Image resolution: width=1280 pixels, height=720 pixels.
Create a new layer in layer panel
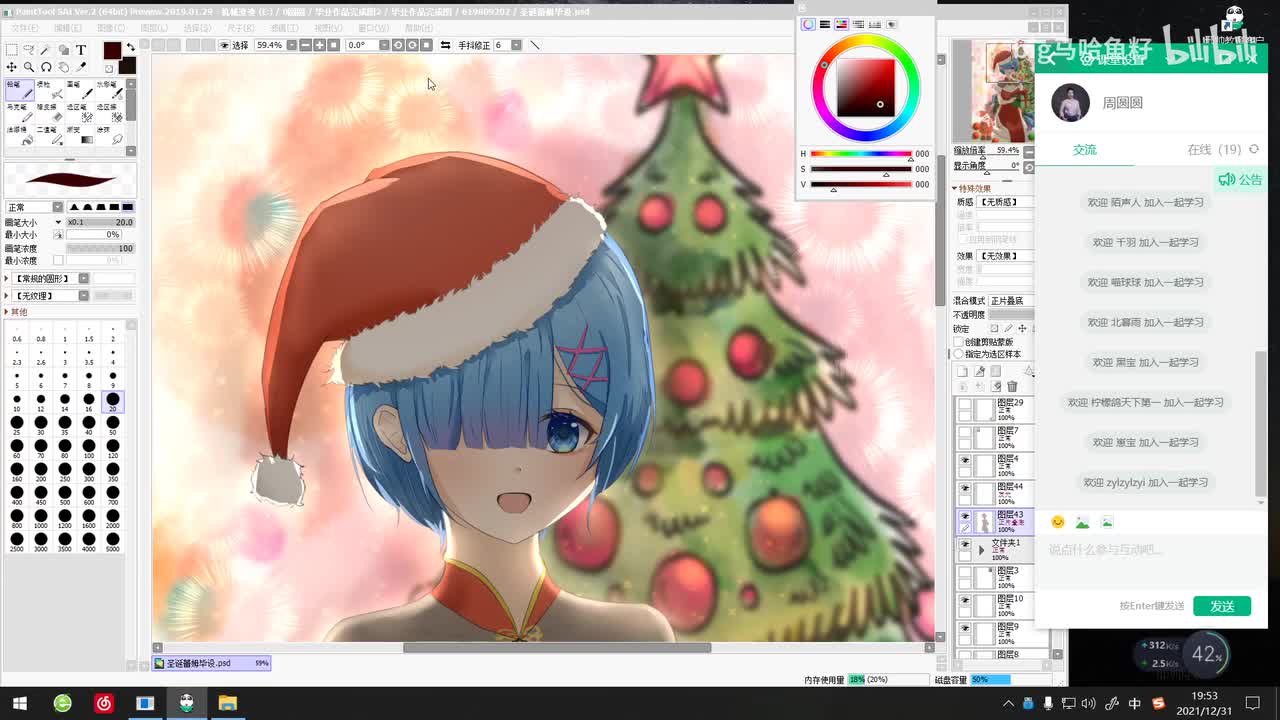tap(964, 371)
